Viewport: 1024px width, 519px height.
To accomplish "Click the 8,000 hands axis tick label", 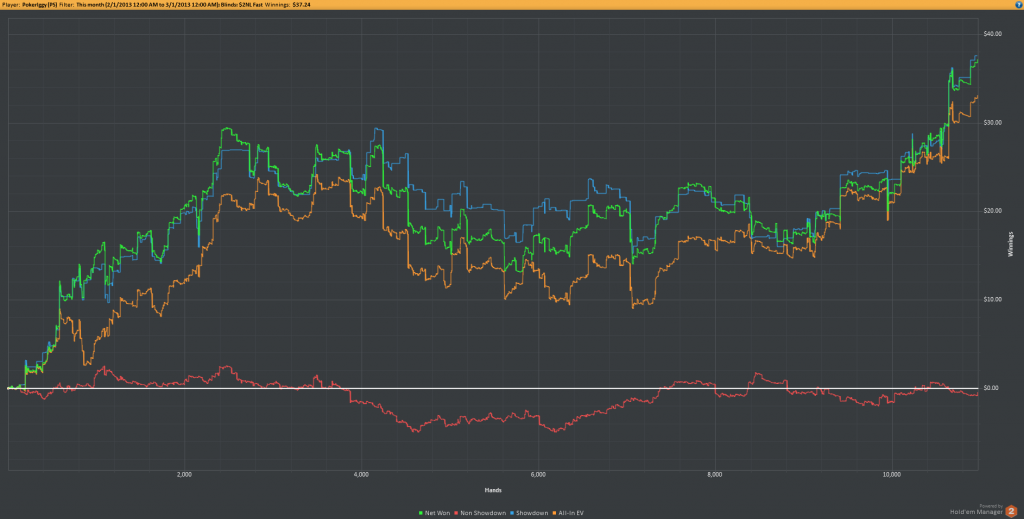I will [715, 474].
